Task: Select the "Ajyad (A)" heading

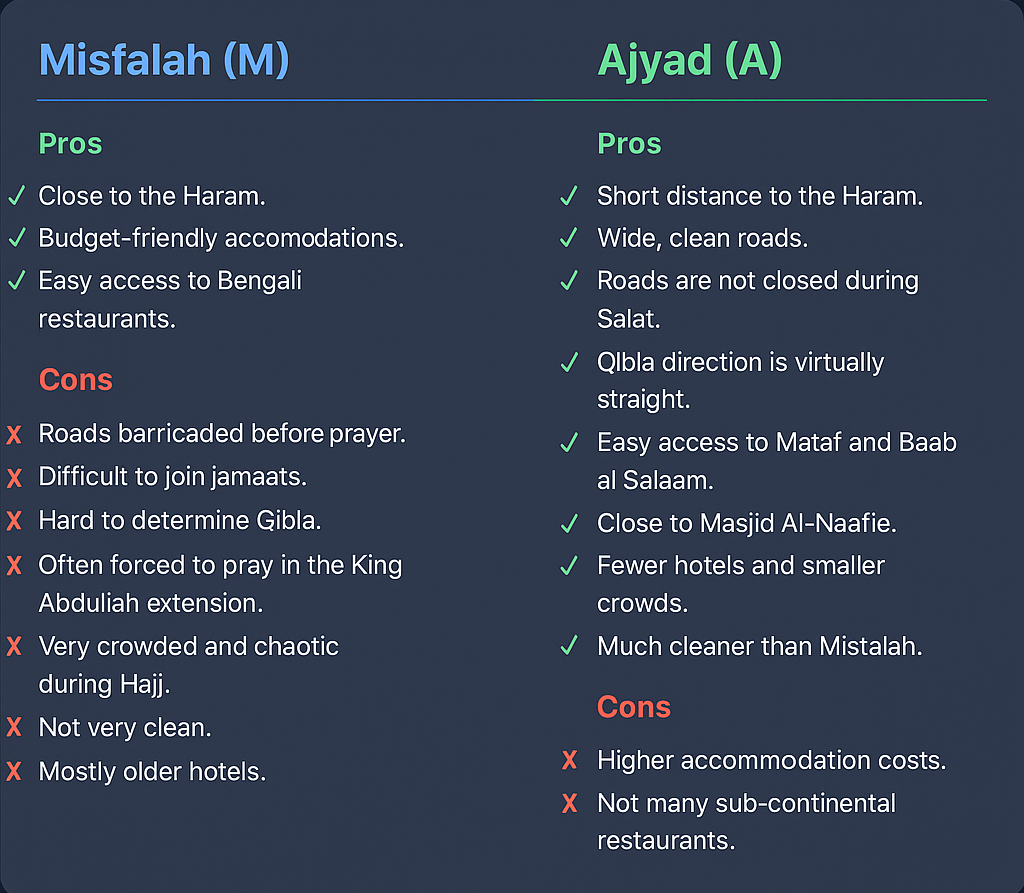Action: [x=689, y=61]
